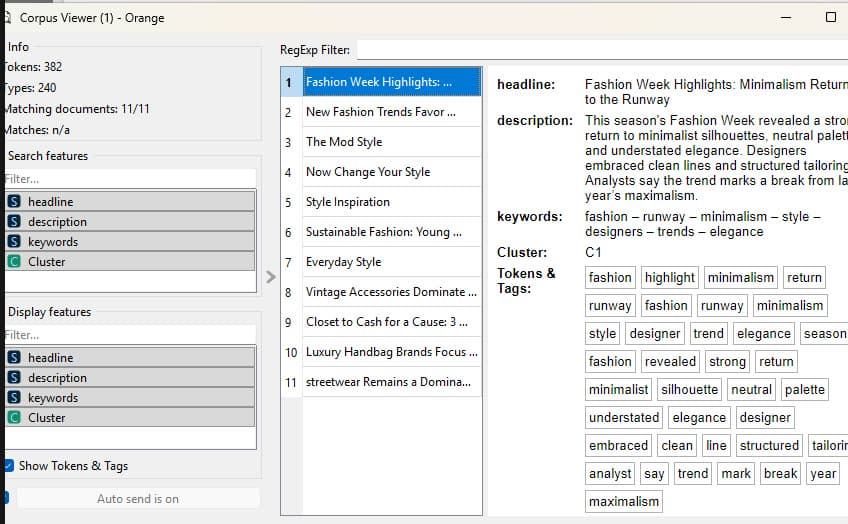This screenshot has width=848, height=524.
Task: Select keywords in Search features list
Action: point(130,241)
